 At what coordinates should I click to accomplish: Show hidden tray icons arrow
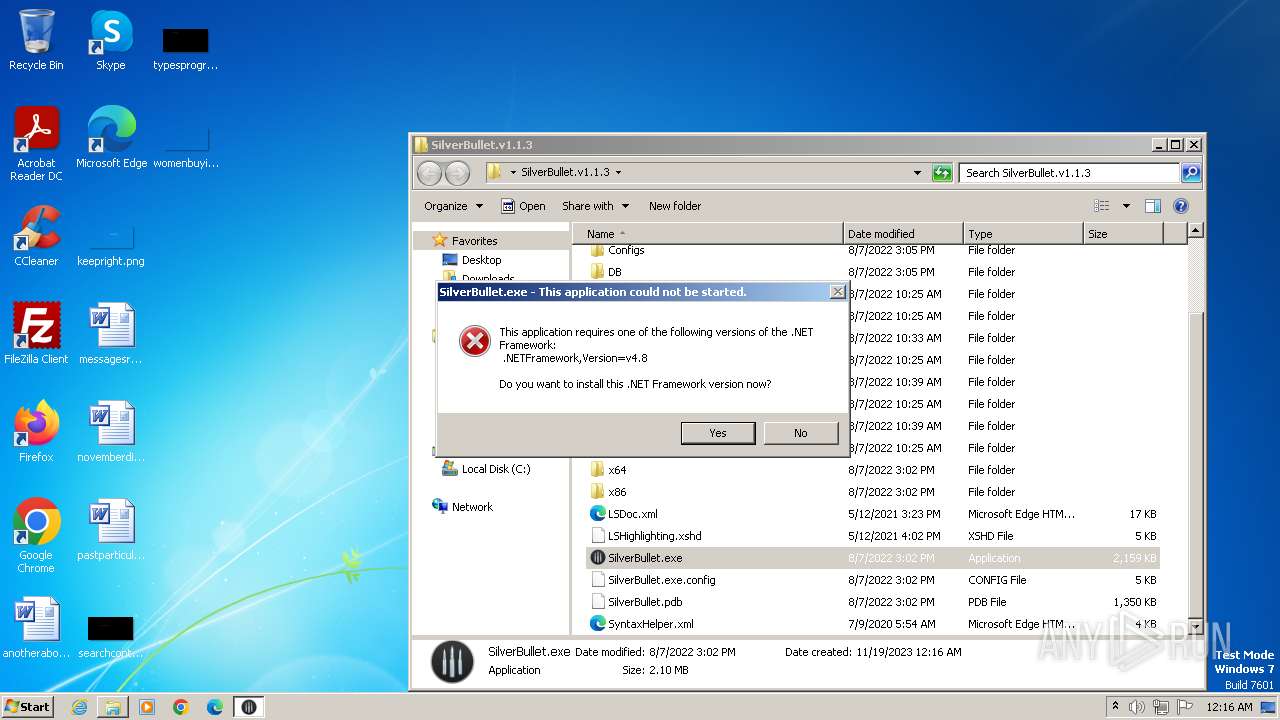(1116, 706)
